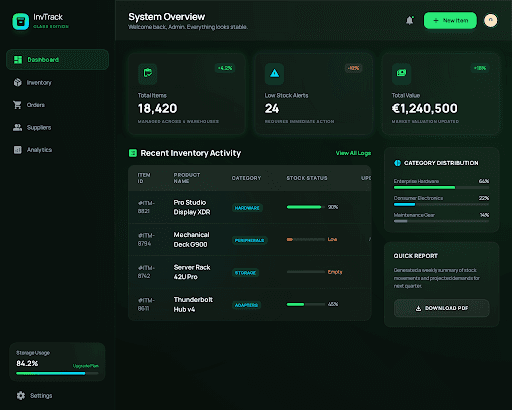Click the Total Value money icon
The height and width of the screenshot is (410, 512).
[401, 74]
